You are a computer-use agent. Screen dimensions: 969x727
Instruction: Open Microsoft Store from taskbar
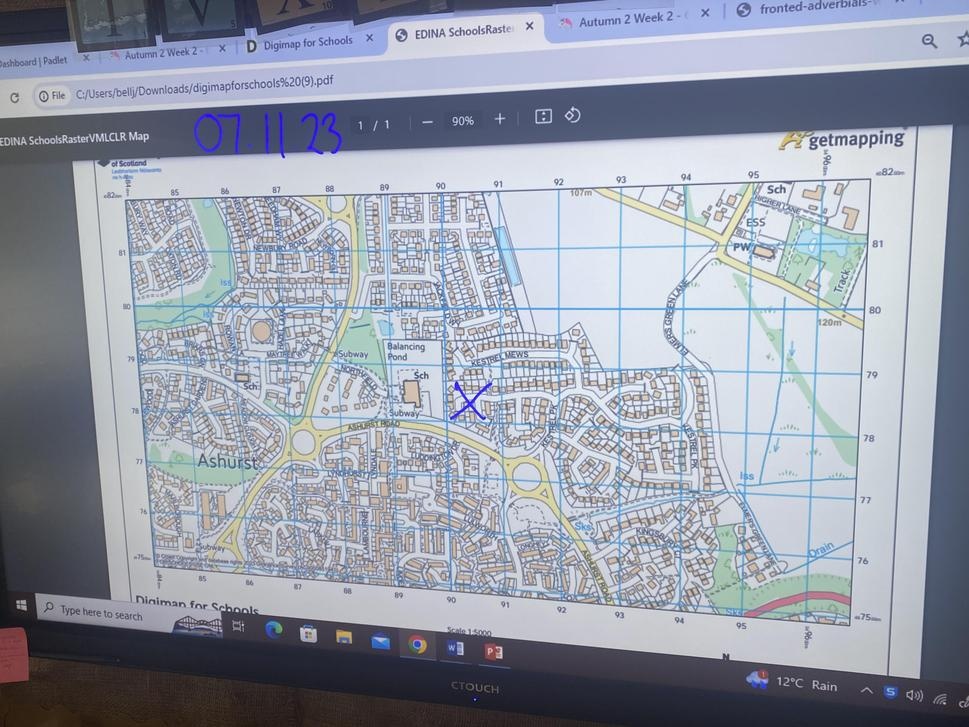point(308,634)
